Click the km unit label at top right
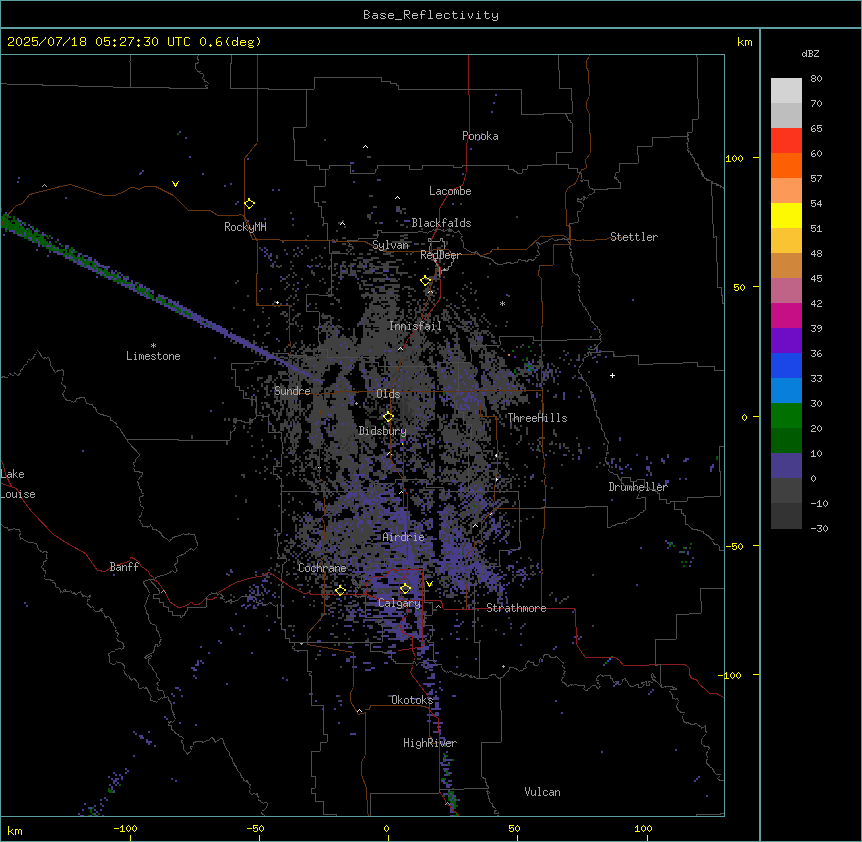862x842 pixels. (x=745, y=42)
